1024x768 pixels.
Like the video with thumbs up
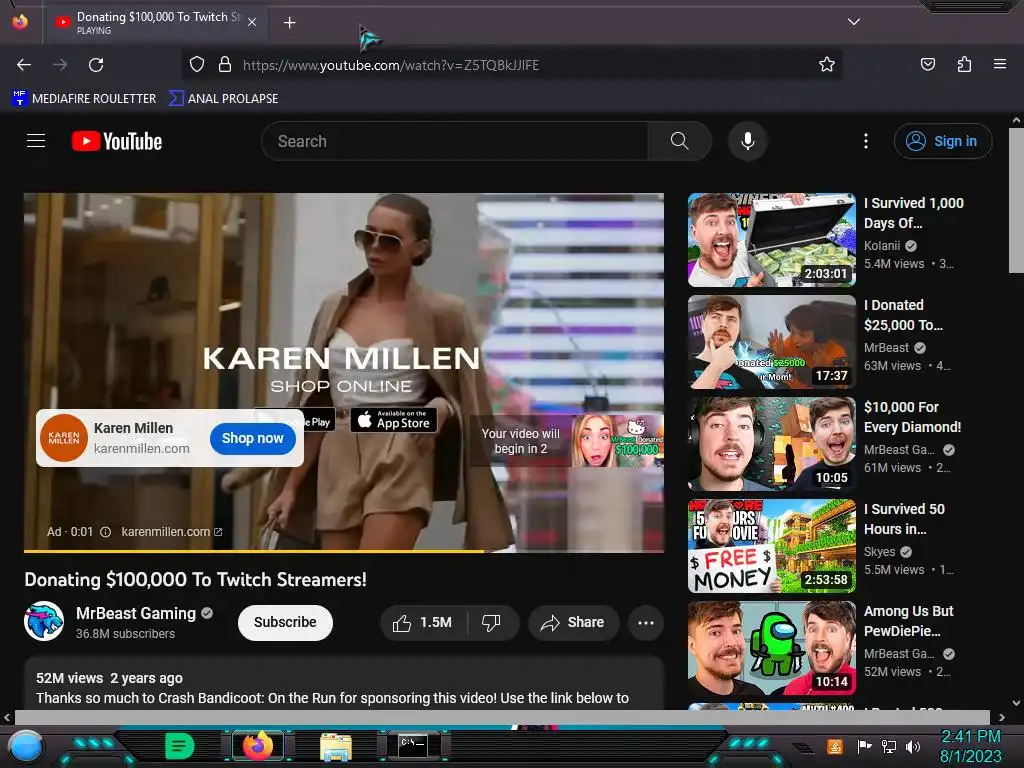pyautogui.click(x=423, y=623)
